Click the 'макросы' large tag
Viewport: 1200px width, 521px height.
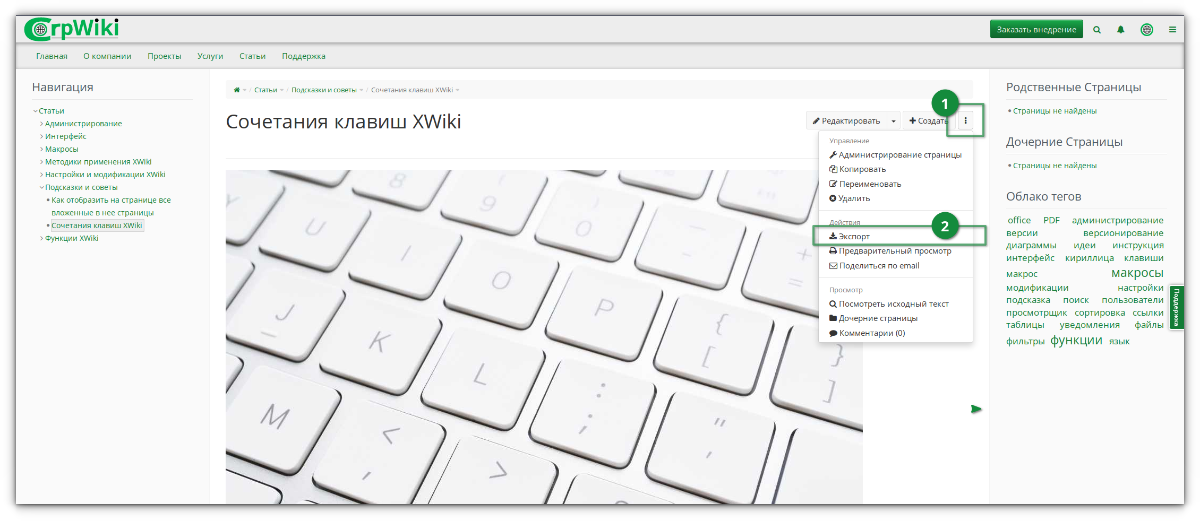click(x=1137, y=273)
